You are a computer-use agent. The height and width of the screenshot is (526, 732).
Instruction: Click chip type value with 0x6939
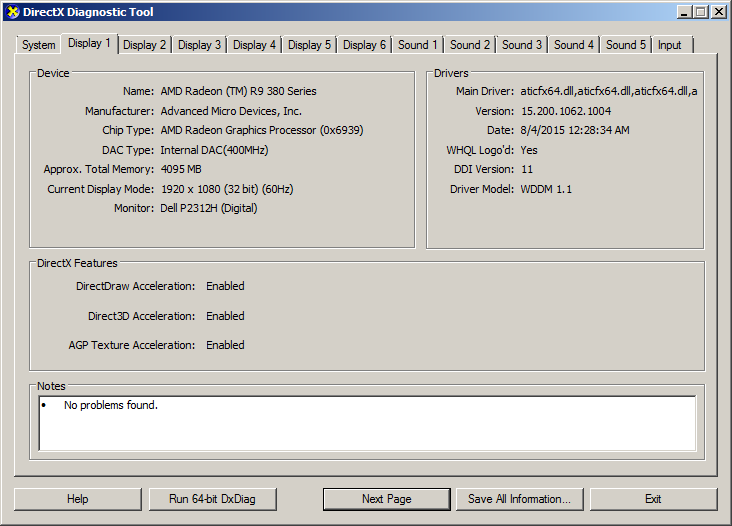click(x=262, y=130)
